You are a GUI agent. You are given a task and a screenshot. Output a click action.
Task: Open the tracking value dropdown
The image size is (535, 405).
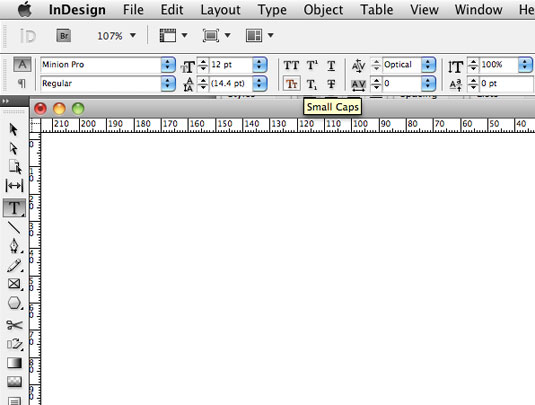(x=428, y=83)
